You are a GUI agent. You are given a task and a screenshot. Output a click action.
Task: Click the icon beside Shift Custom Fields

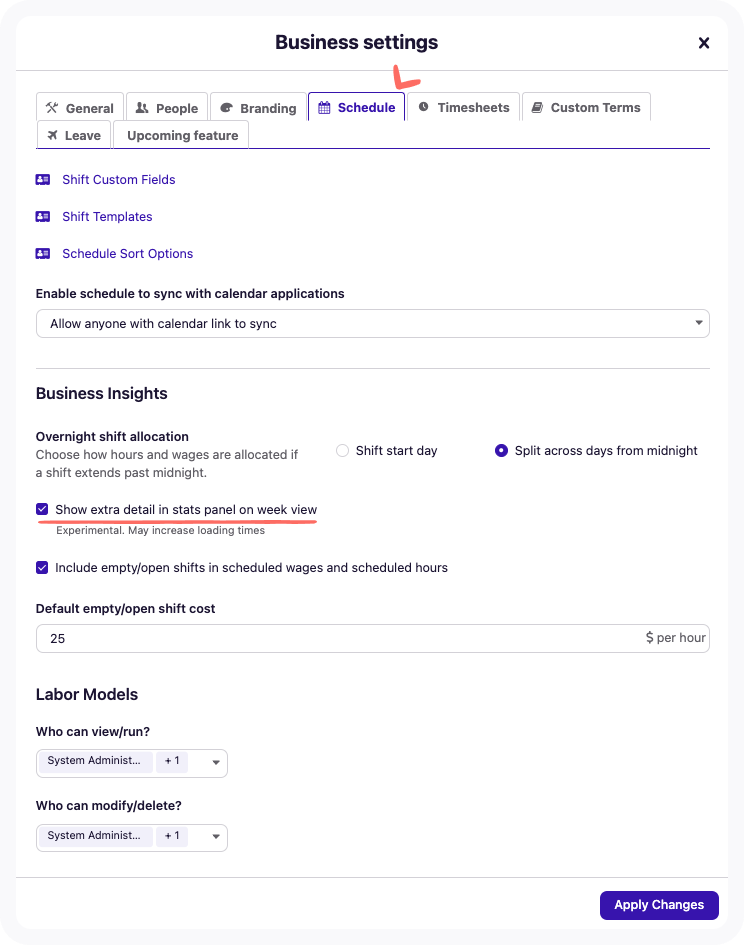click(42, 179)
